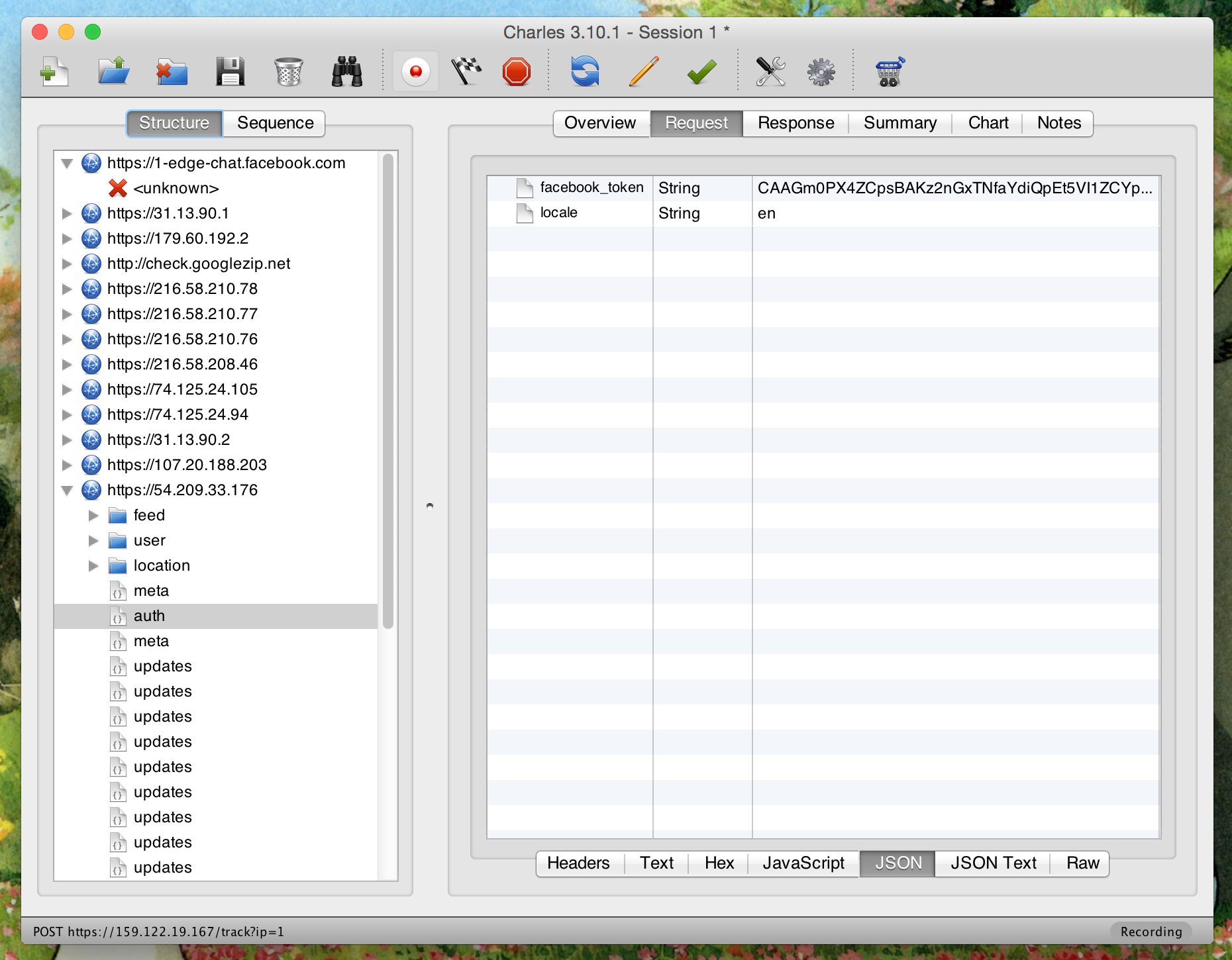Click the auth JSON file icon
Image resolution: width=1232 pixels, height=960 pixels.
coord(118,616)
